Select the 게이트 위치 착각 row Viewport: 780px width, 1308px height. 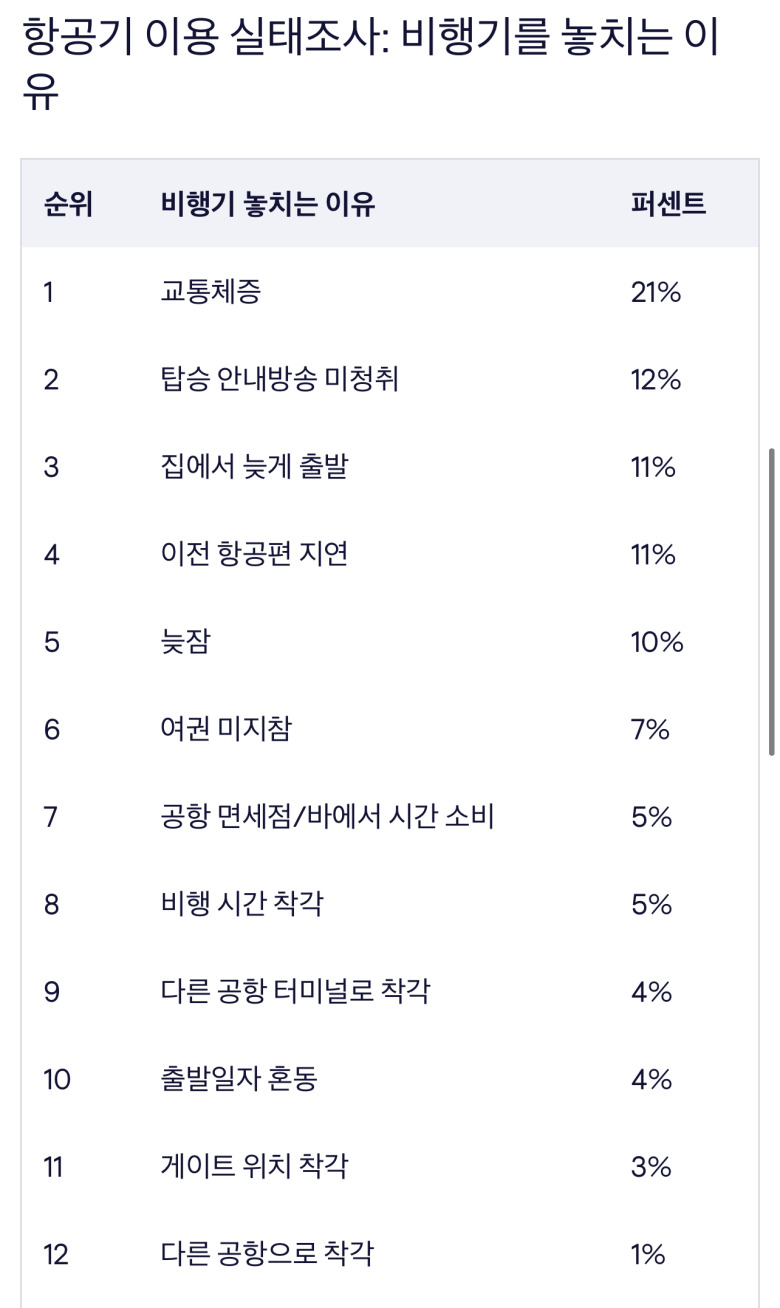click(254, 1166)
